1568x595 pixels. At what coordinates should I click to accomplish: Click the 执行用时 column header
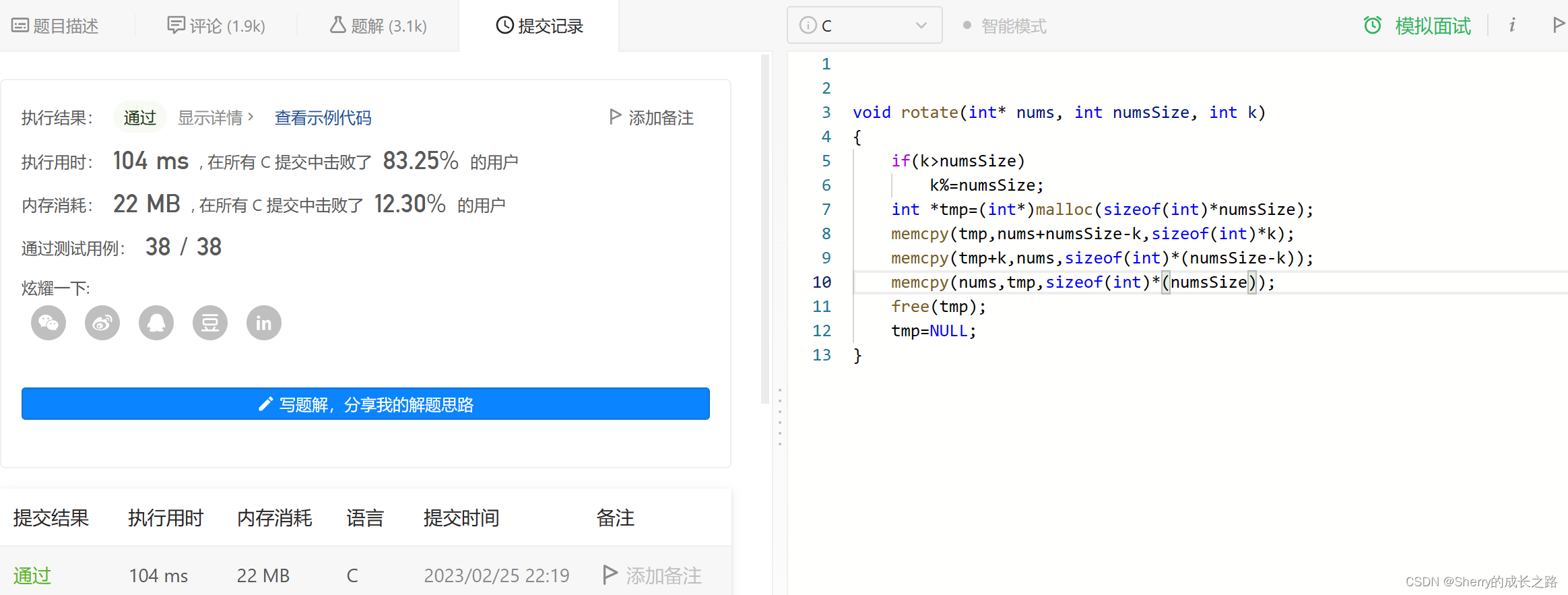[166, 518]
